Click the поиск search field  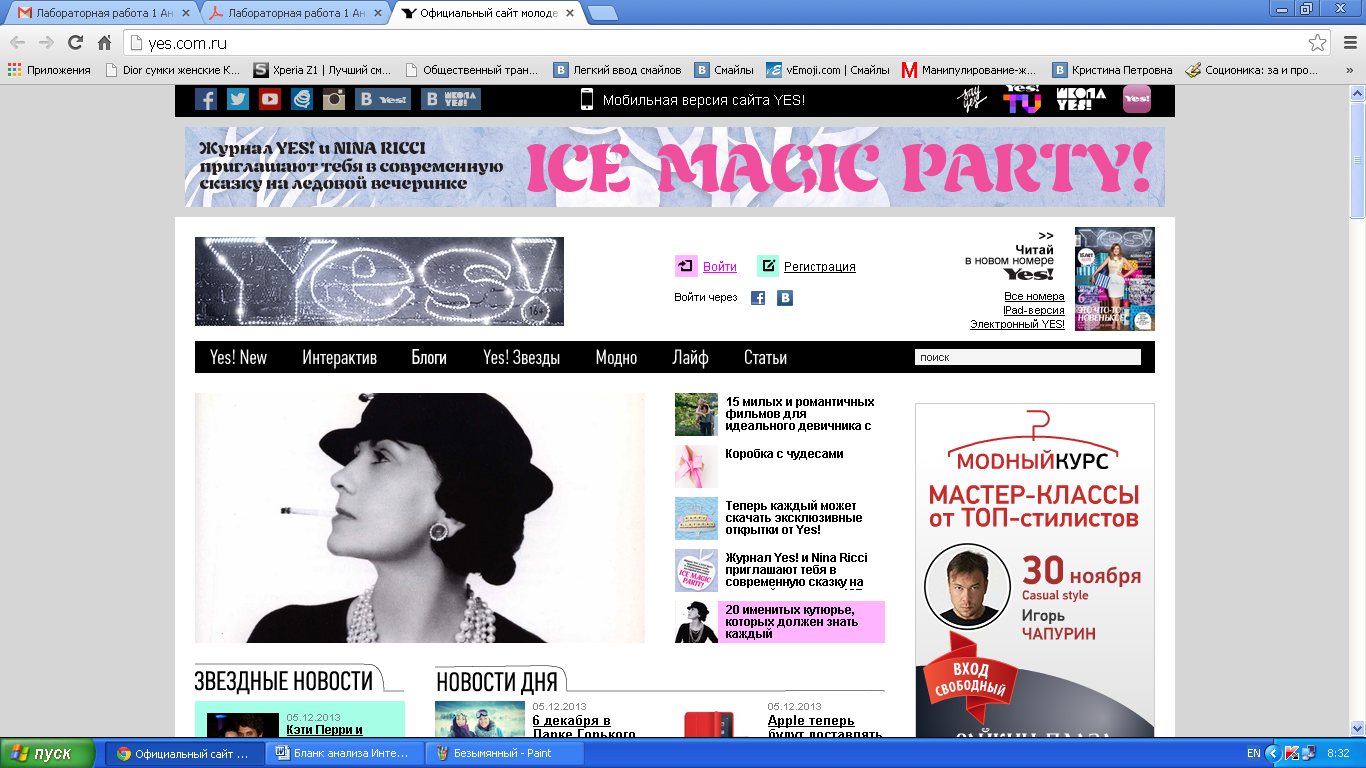pyautogui.click(x=1028, y=357)
